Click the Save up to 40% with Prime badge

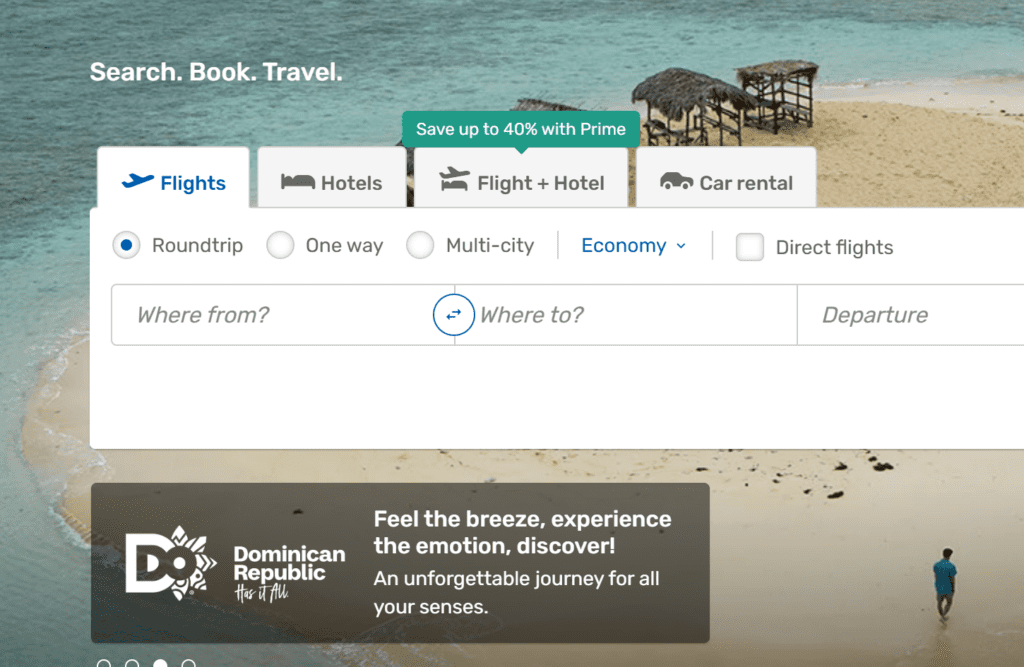(520, 129)
